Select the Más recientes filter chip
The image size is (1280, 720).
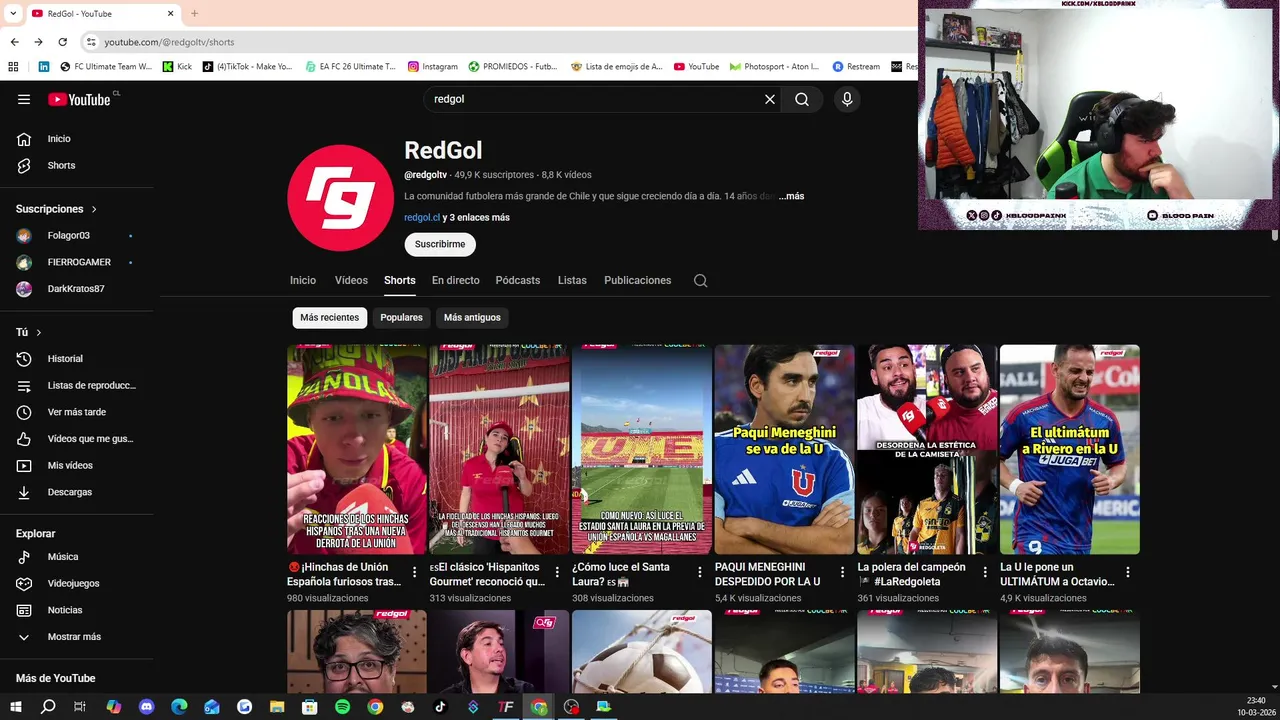tap(329, 317)
